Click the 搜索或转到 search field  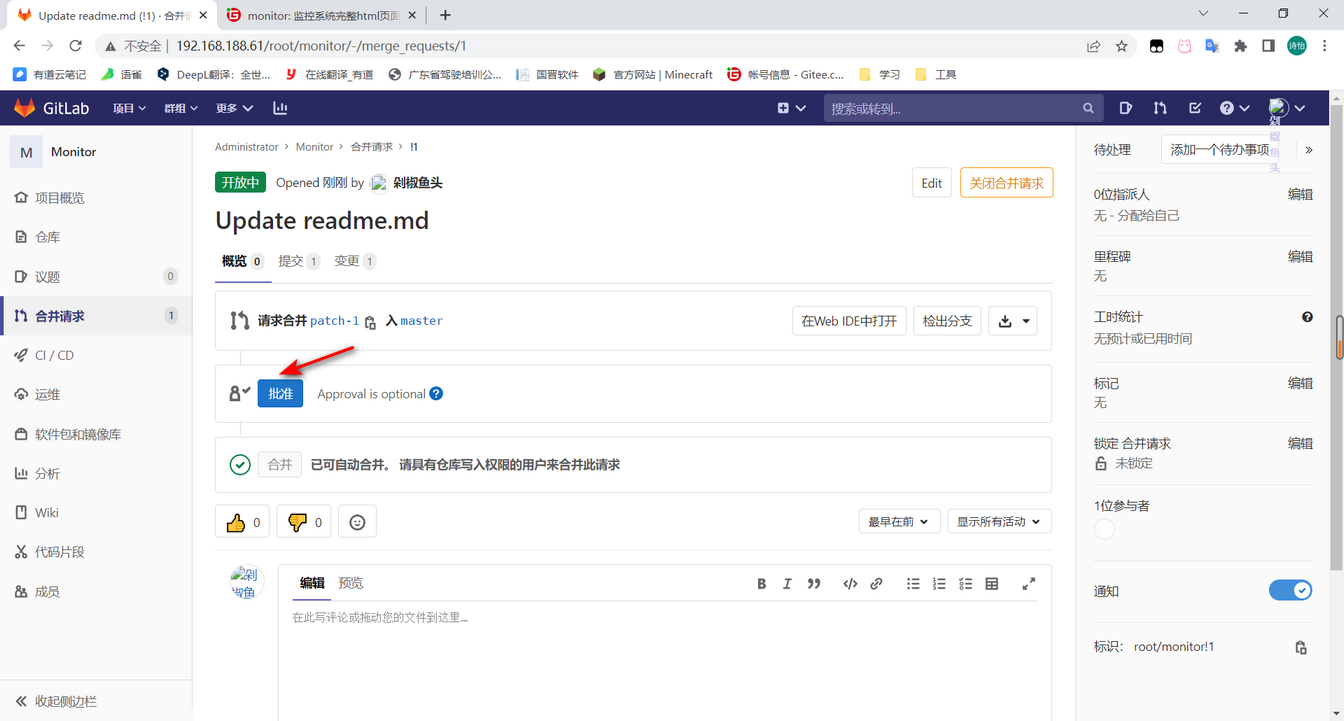(960, 107)
